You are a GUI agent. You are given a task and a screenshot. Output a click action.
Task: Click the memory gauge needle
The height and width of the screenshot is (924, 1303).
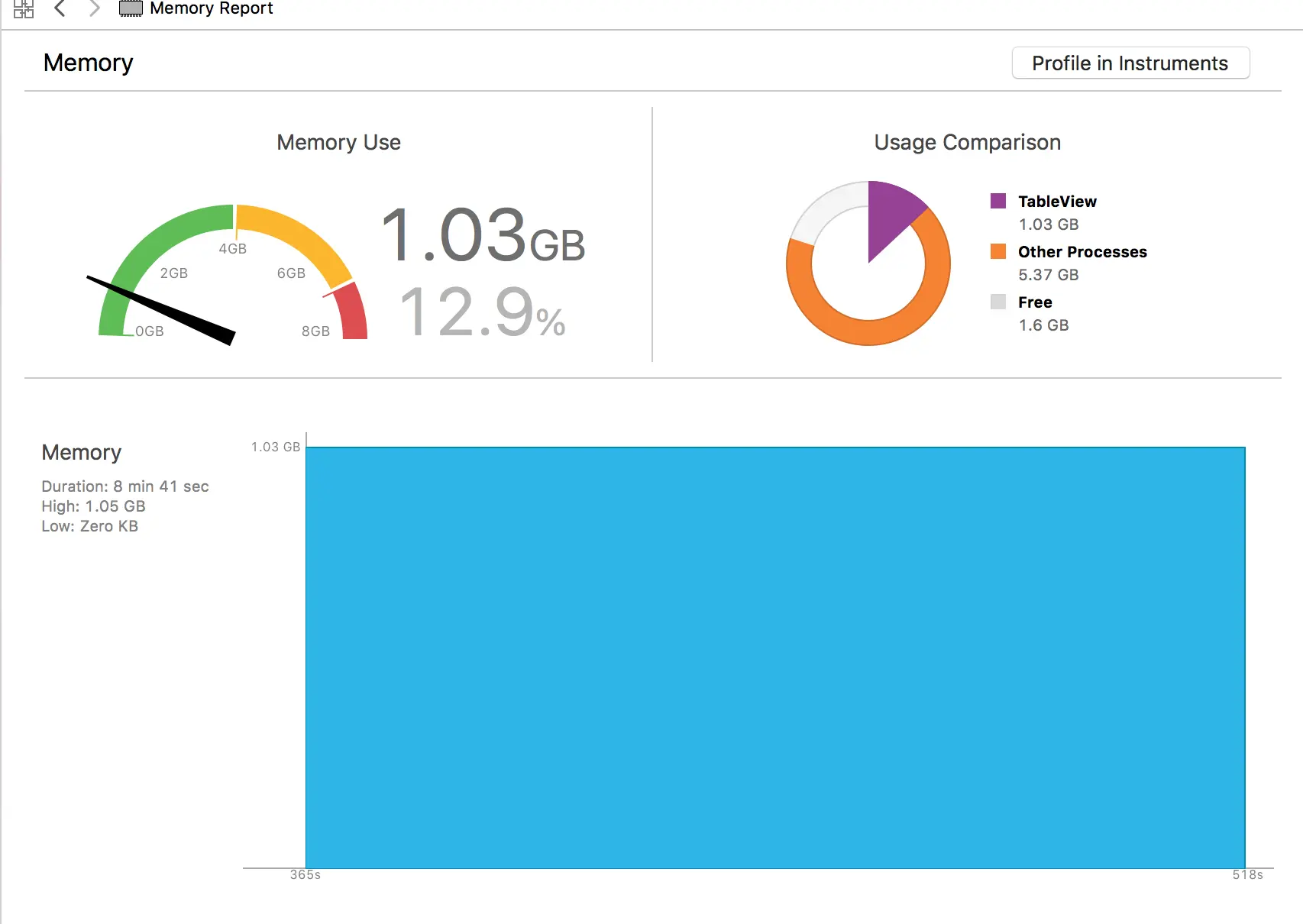161,310
